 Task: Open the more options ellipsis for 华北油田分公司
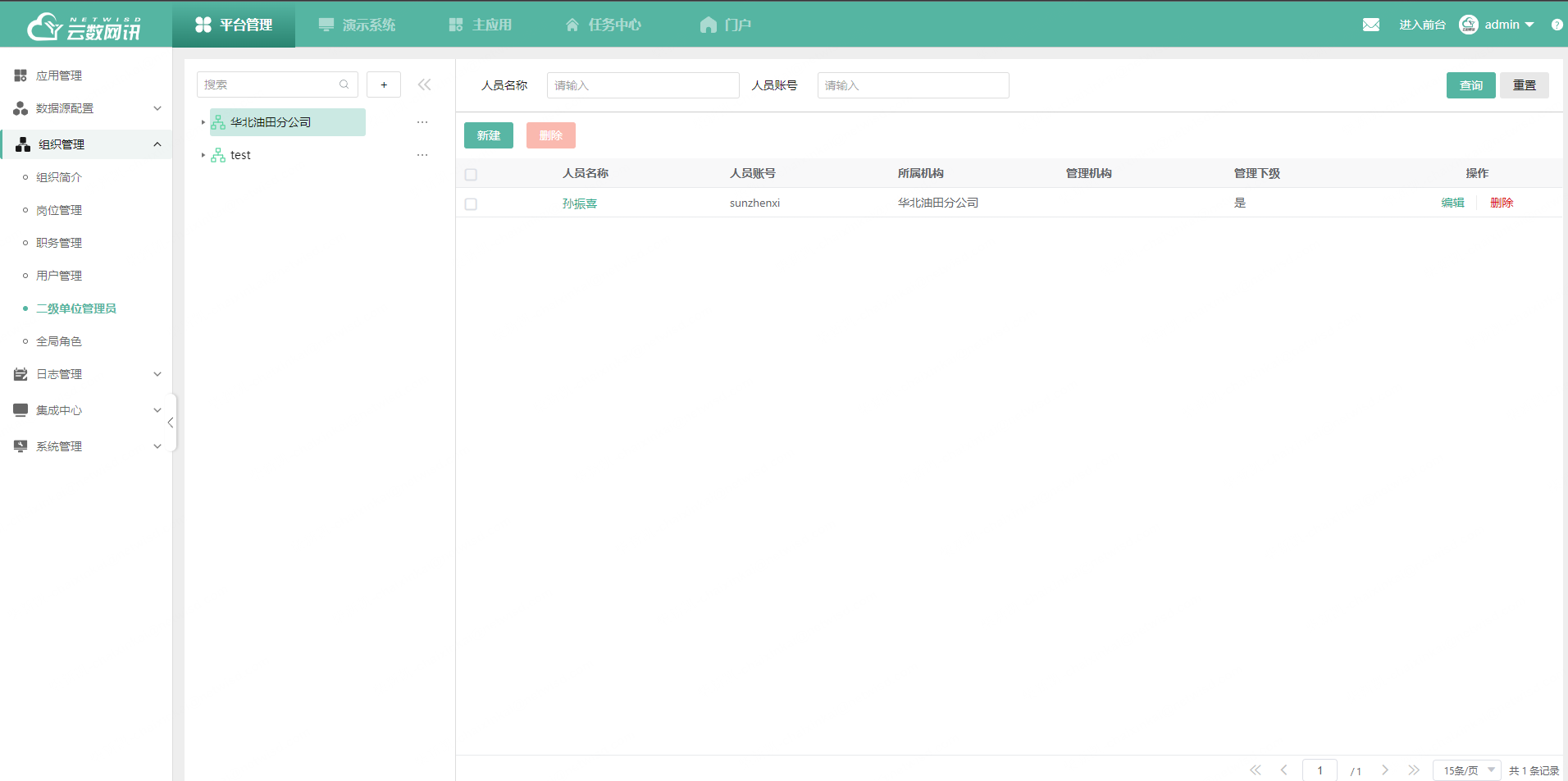click(x=422, y=122)
